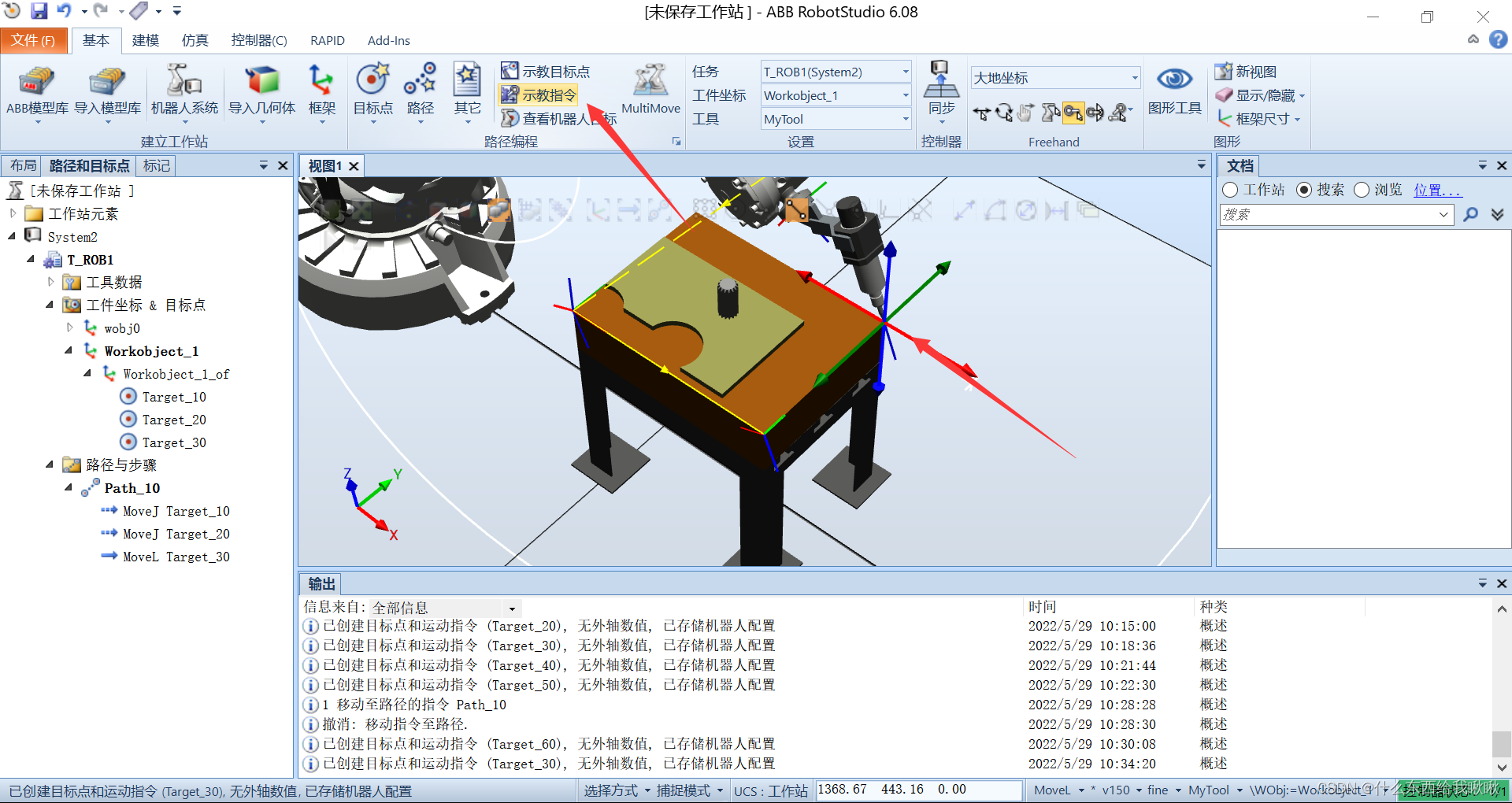Click the document search input field

coord(1336,214)
